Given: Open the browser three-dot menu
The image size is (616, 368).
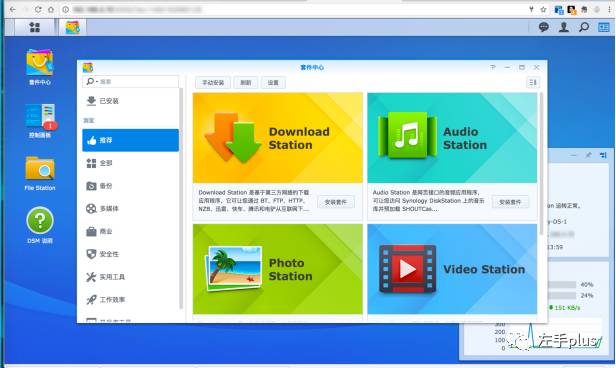Looking at the screenshot, I should 609,9.
